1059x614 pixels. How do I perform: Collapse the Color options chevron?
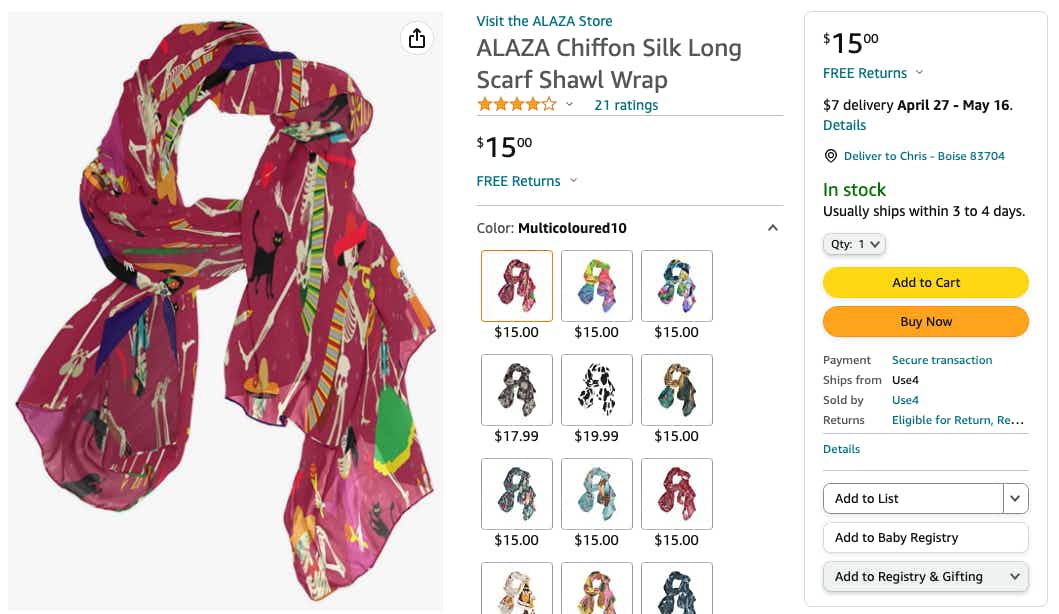pyautogui.click(x=772, y=228)
